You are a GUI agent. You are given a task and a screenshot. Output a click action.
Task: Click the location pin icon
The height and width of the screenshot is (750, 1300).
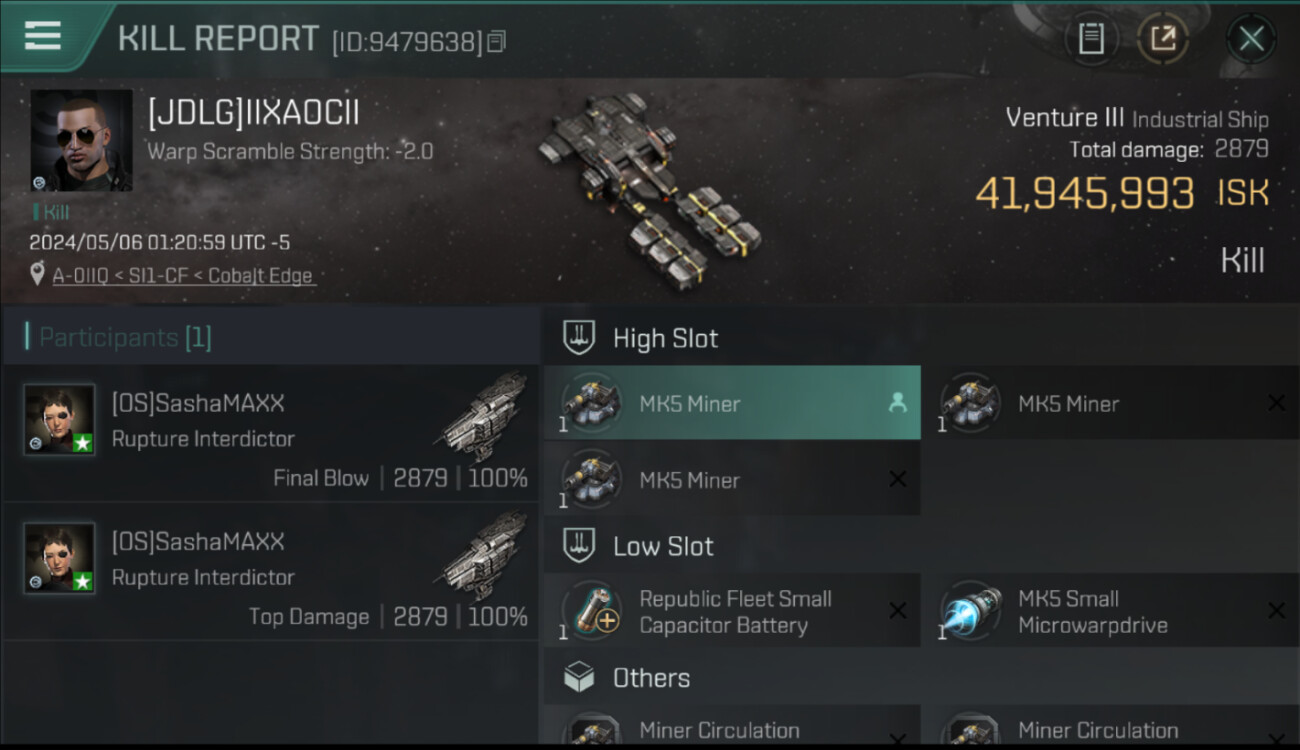tap(38, 275)
